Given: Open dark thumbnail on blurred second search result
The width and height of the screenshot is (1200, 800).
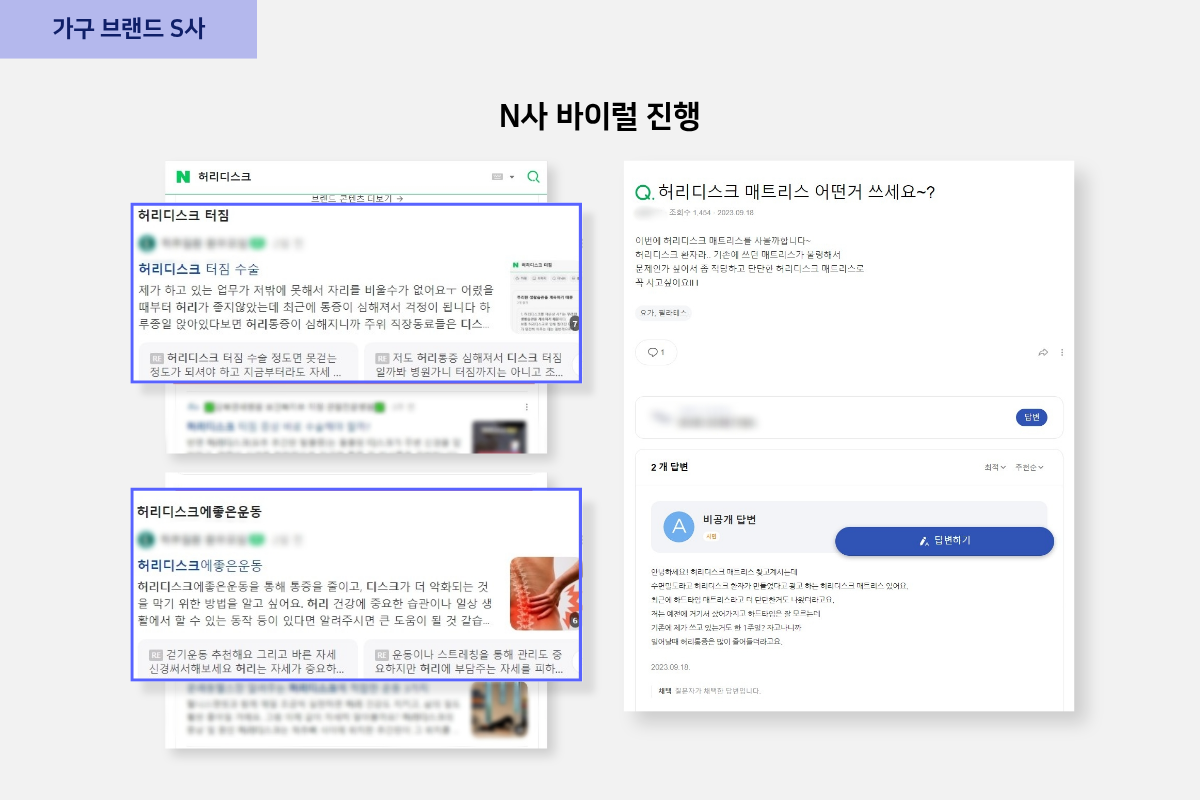Looking at the screenshot, I should (x=498, y=436).
